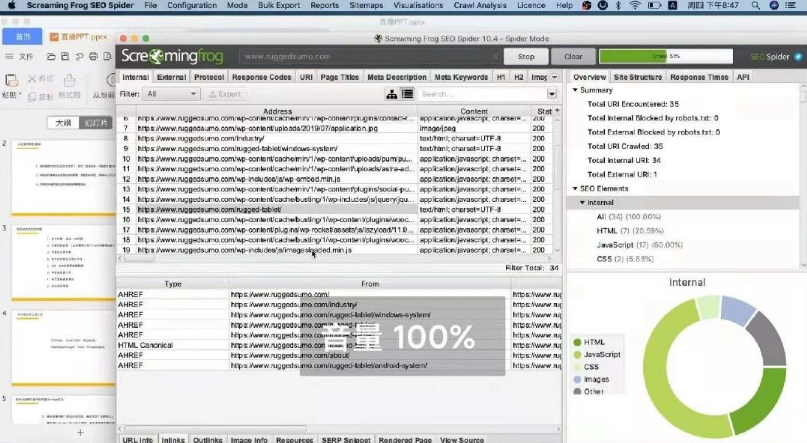The image size is (807, 443).
Task: Switch to the Response Codes tab
Action: pyautogui.click(x=261, y=77)
